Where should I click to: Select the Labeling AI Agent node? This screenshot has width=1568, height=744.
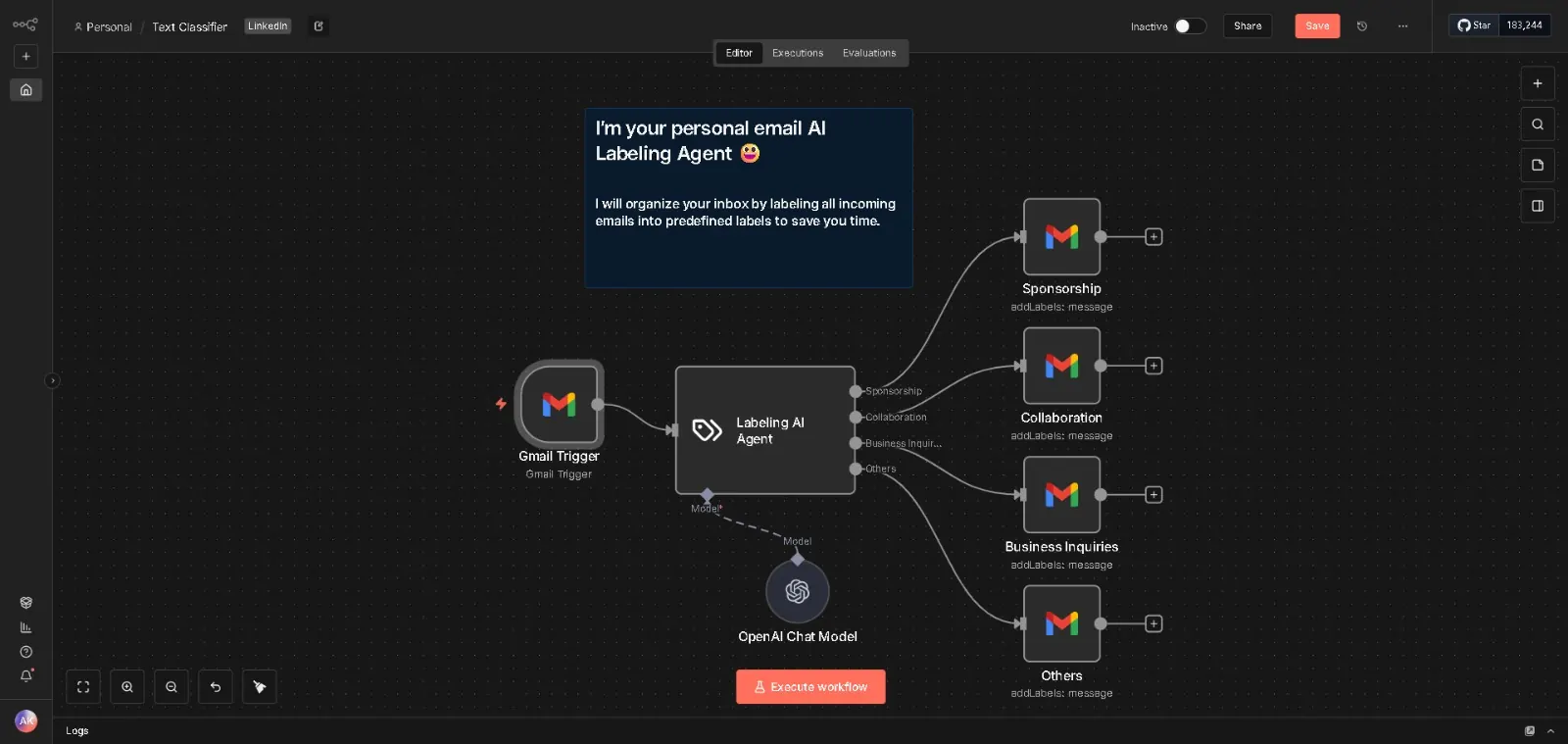pos(765,430)
